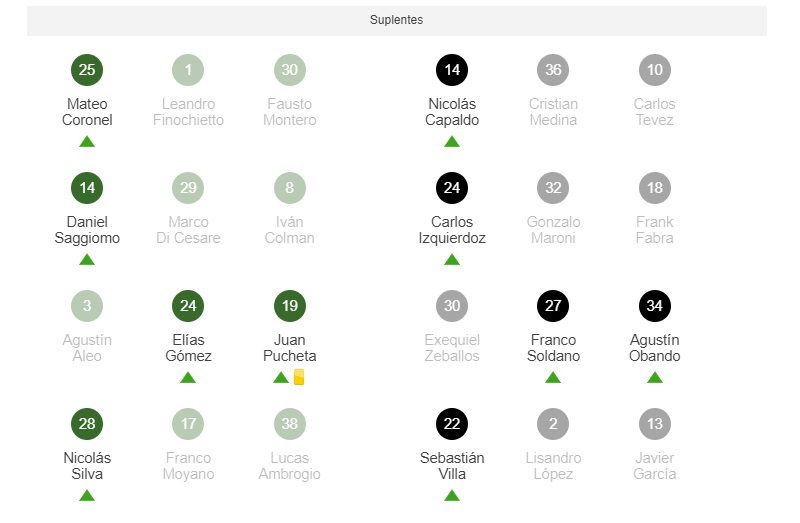
Task: Click Daniel Saggiomo's green substitution arrow
Action: coord(87,259)
